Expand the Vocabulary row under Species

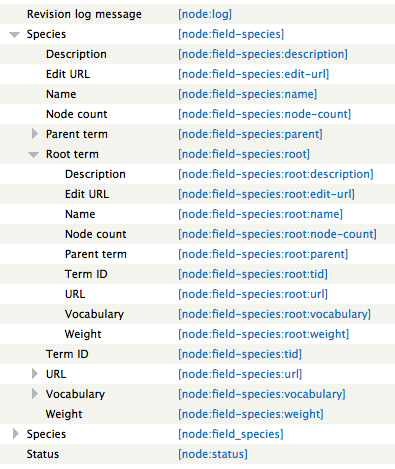click(34, 394)
